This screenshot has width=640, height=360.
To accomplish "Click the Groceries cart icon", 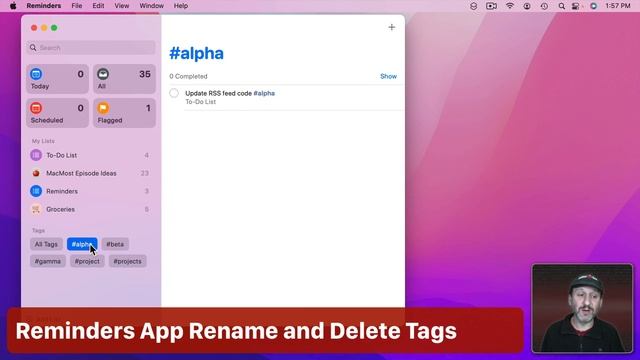I will [36, 209].
